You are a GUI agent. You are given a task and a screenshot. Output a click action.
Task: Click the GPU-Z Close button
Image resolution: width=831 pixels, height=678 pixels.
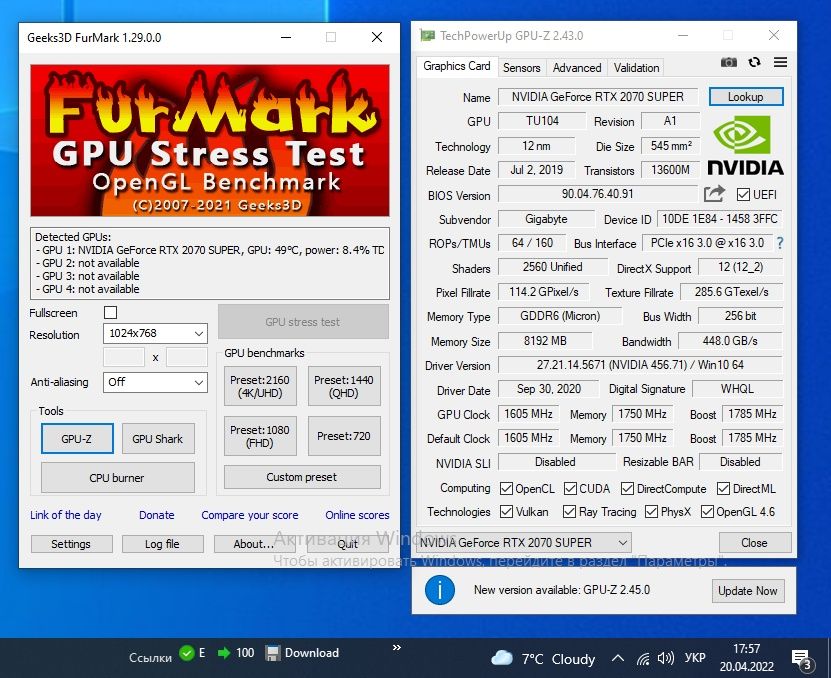[x=755, y=543]
